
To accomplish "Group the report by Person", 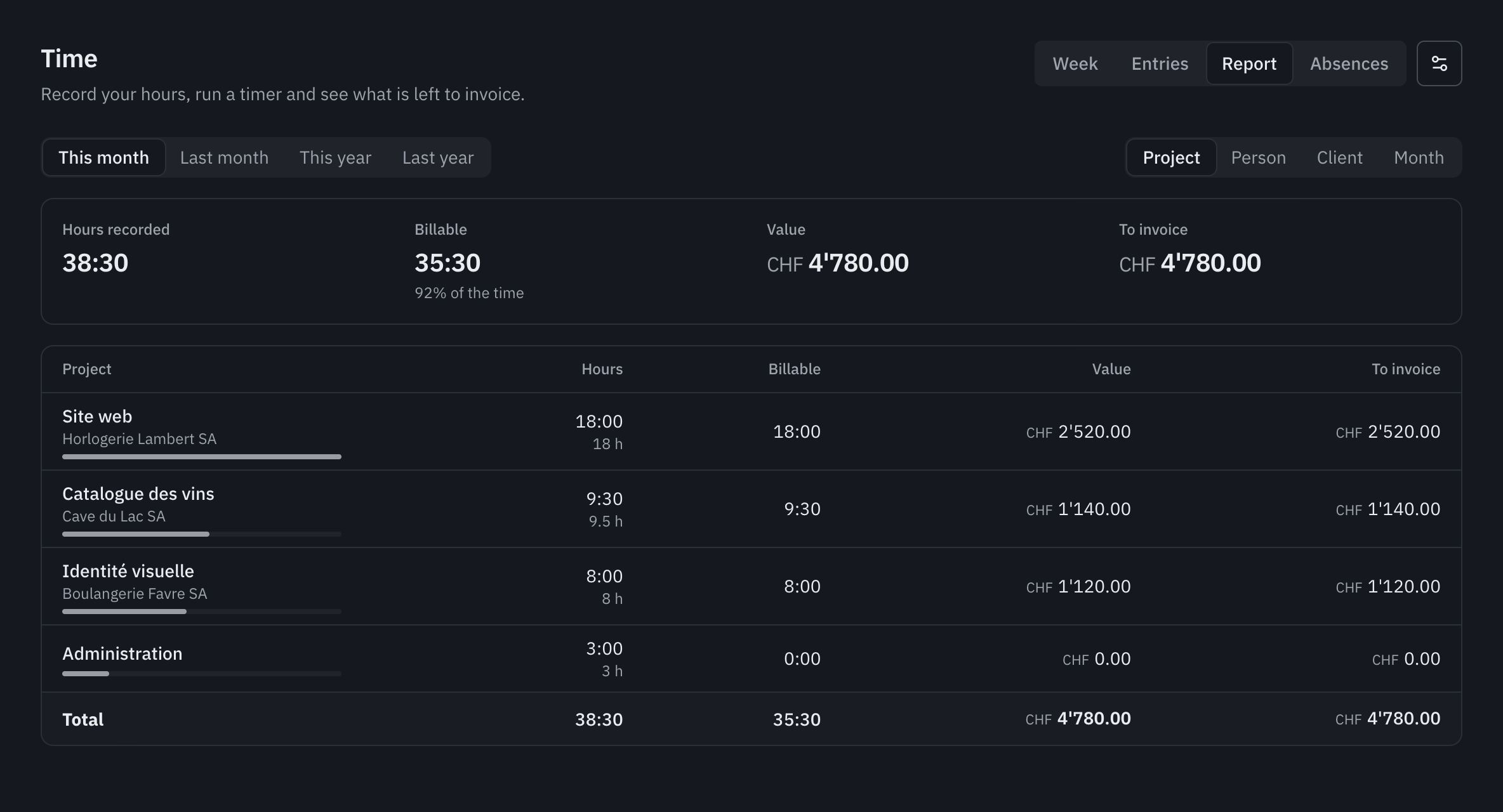I will [x=1258, y=157].
